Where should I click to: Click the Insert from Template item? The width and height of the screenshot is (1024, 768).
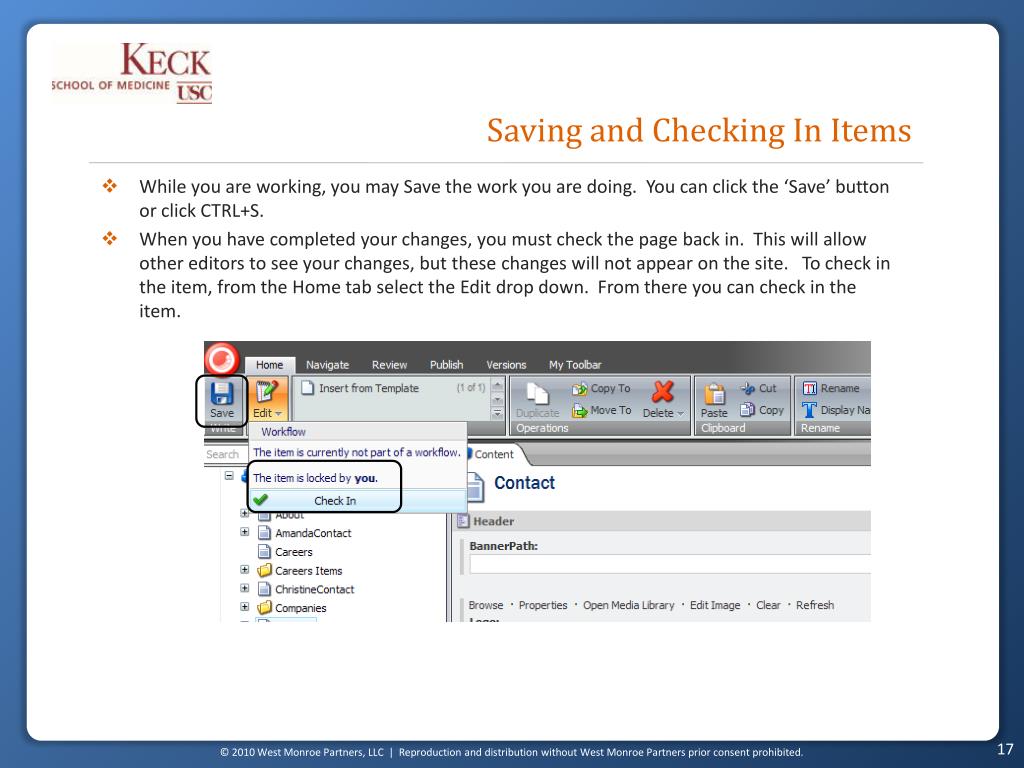pos(360,388)
